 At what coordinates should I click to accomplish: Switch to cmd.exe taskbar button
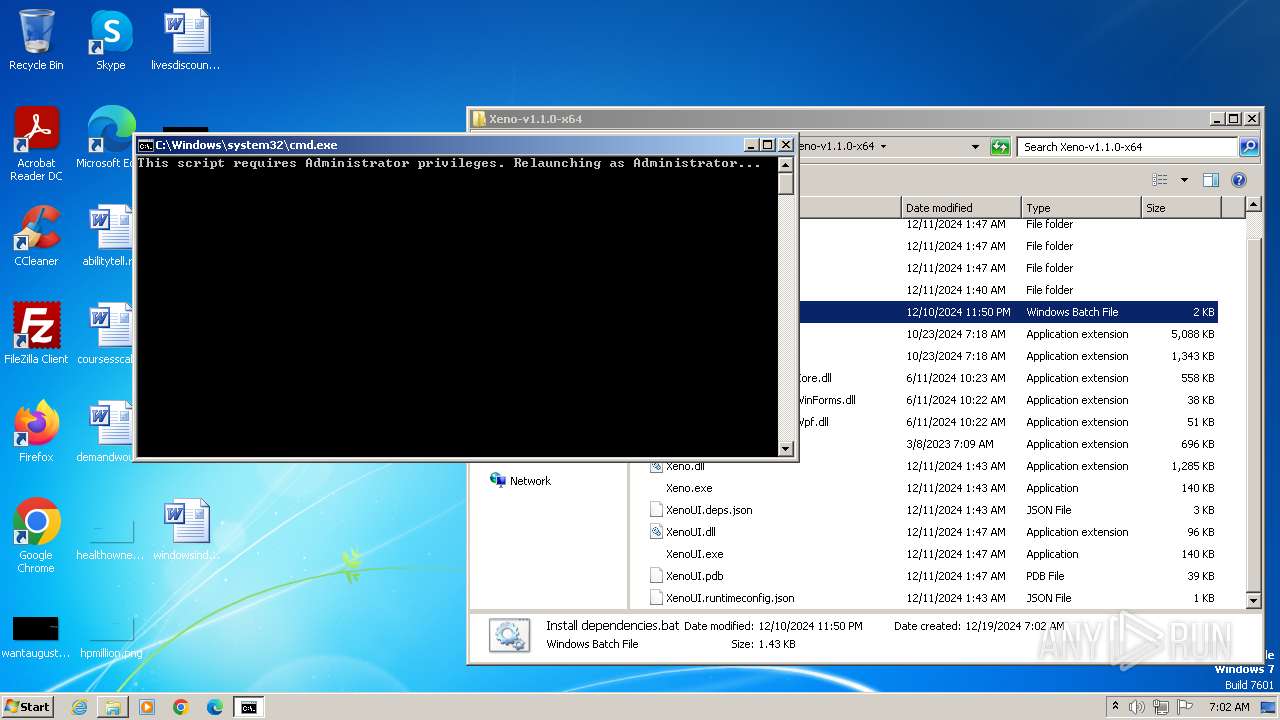pos(249,707)
